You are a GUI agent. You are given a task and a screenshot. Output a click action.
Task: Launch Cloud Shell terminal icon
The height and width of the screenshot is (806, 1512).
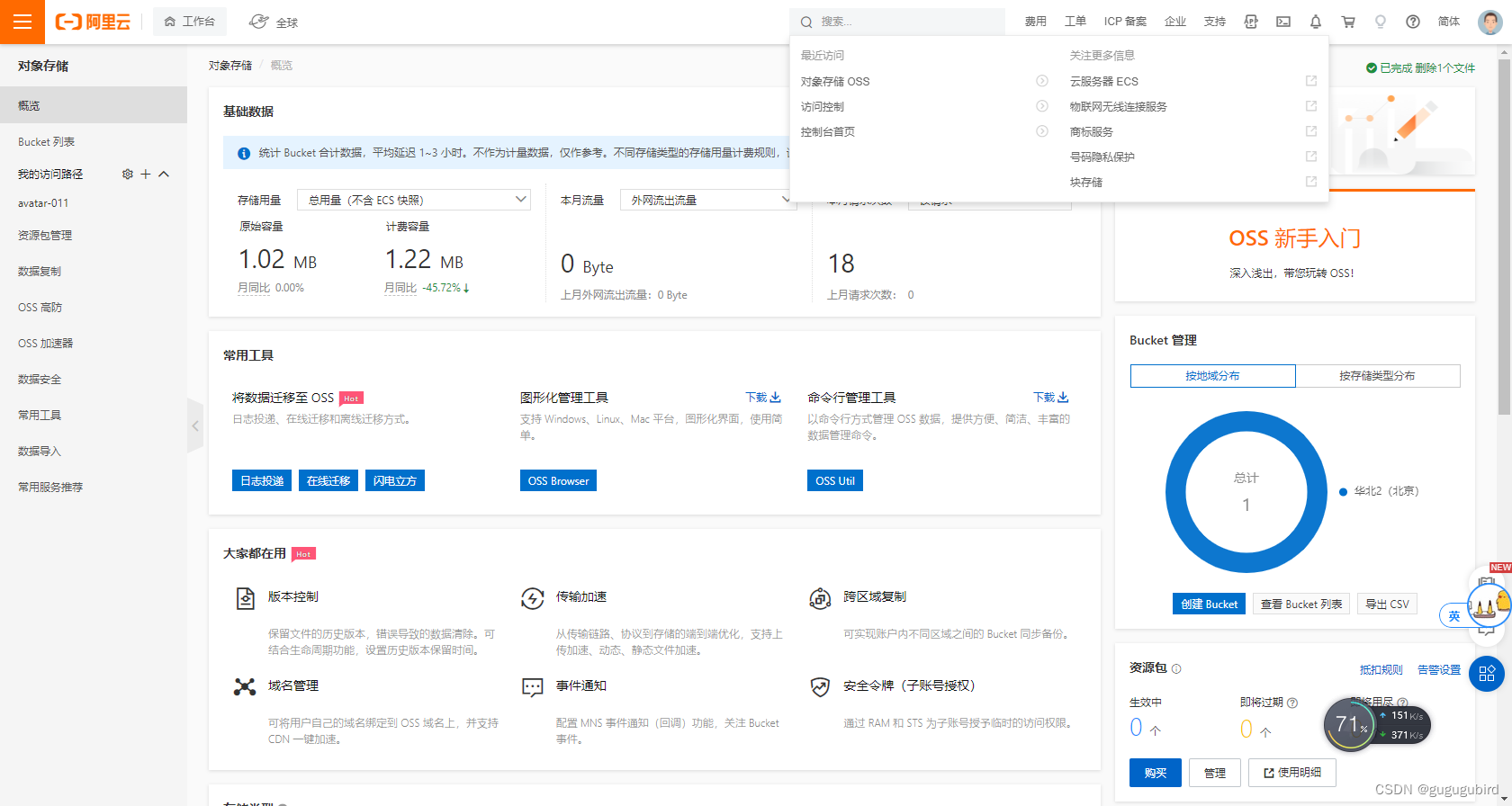coord(1283,22)
